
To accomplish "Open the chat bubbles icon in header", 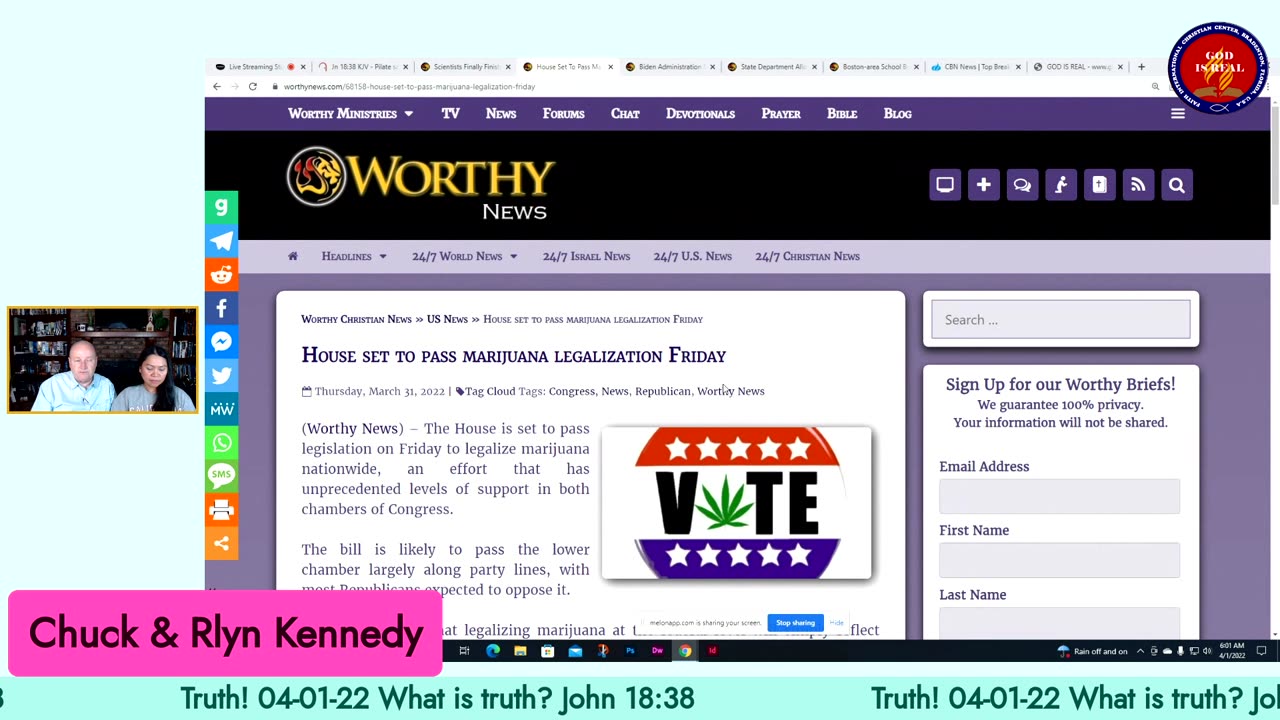I will (x=1022, y=185).
